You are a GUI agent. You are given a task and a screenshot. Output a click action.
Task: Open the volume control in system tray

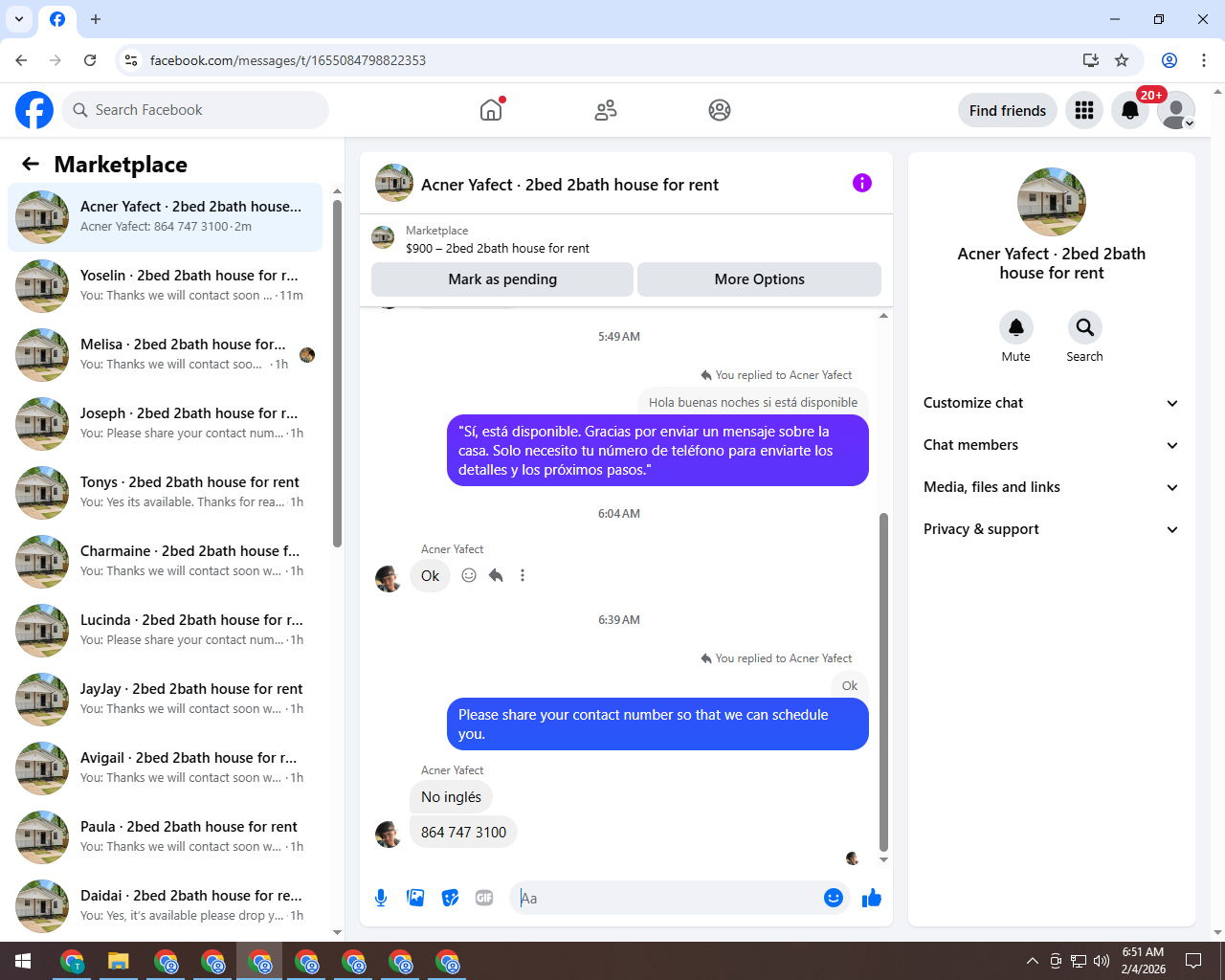[x=1102, y=961]
